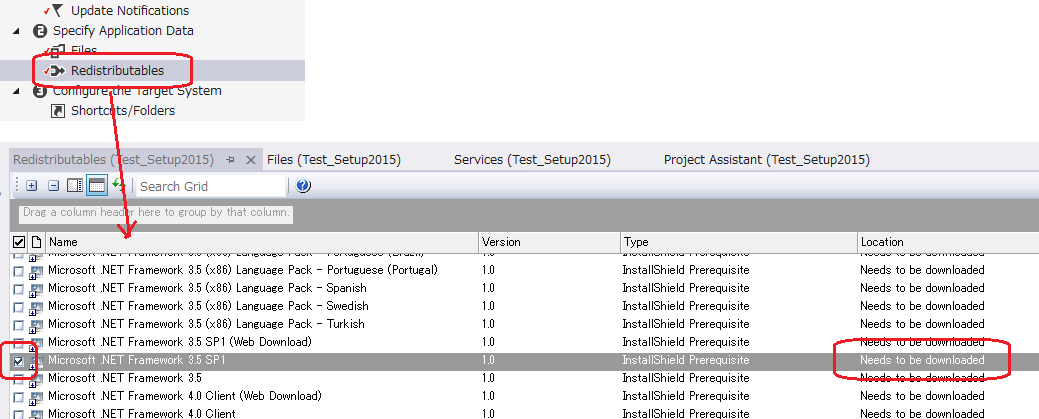Select row Microsoft .NET Framework 3.5 SP1
The height and width of the screenshot is (419, 1039).
point(524,361)
